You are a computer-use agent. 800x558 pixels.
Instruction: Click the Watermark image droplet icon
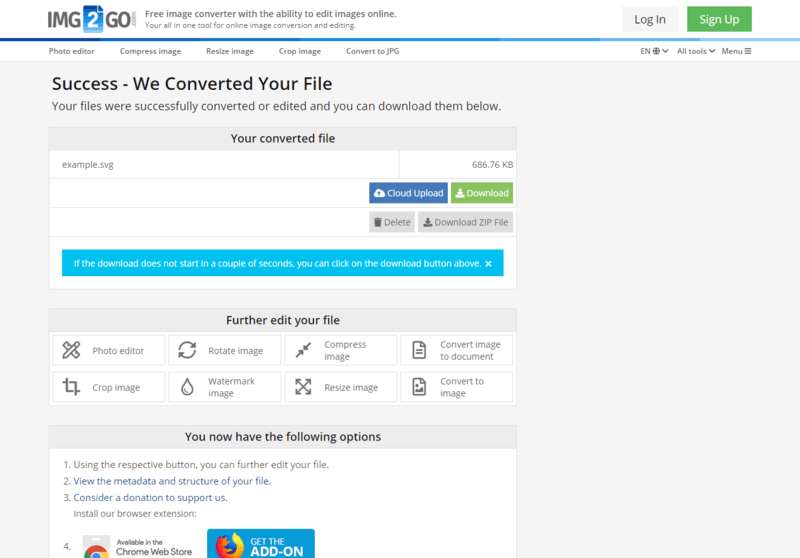point(187,387)
